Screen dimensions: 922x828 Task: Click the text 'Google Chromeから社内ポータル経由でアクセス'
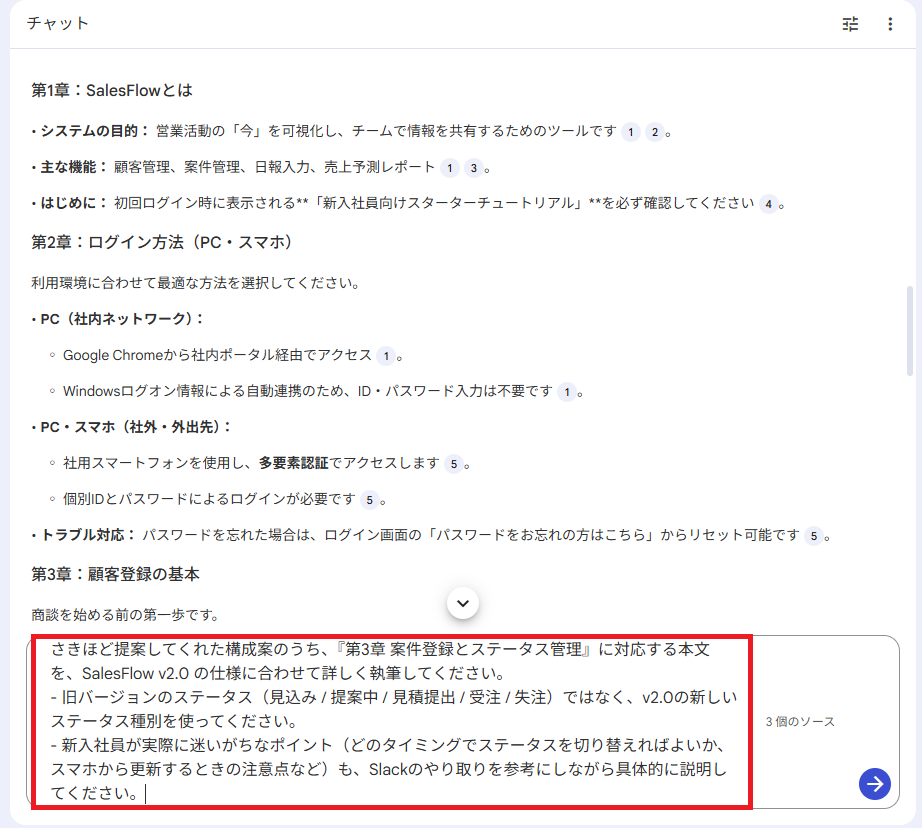click(218, 355)
